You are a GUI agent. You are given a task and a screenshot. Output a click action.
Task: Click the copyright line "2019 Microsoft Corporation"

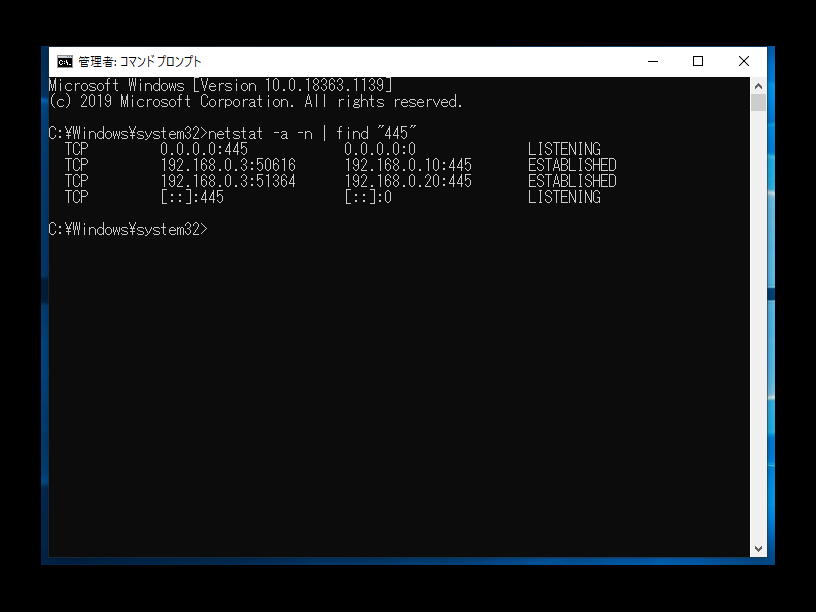(186, 101)
